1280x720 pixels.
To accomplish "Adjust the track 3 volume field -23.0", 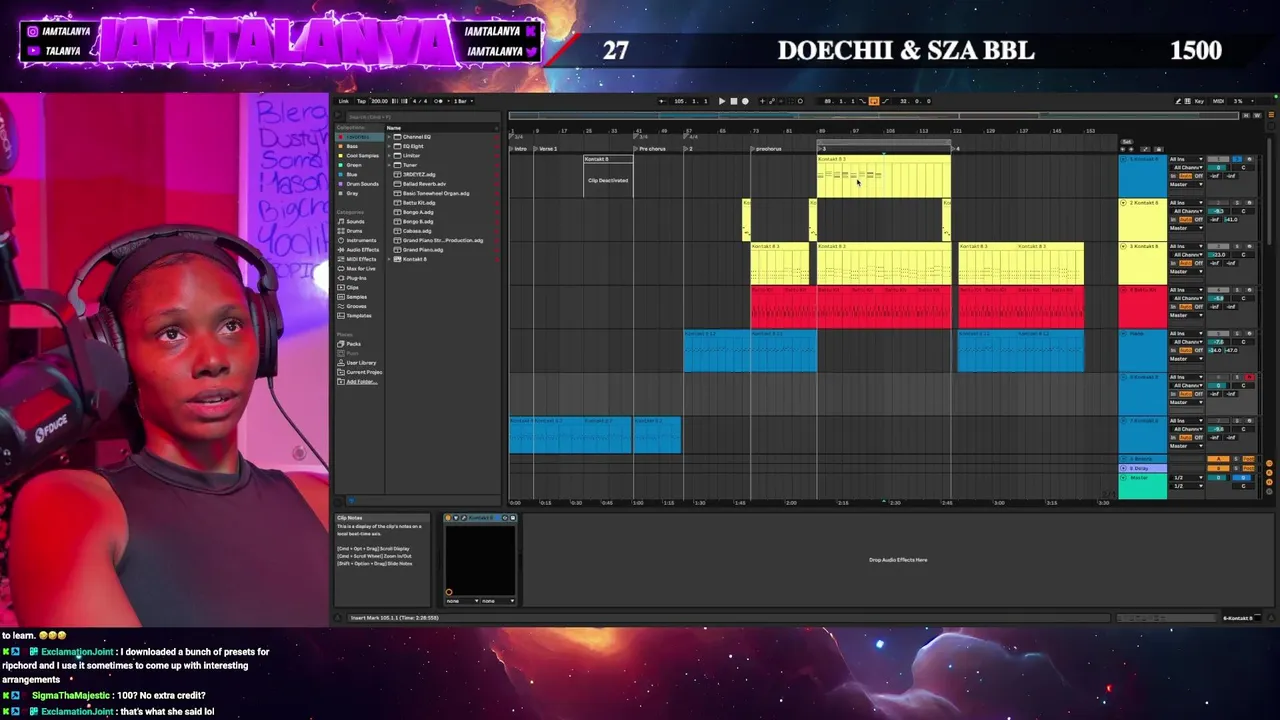I will (x=1218, y=255).
